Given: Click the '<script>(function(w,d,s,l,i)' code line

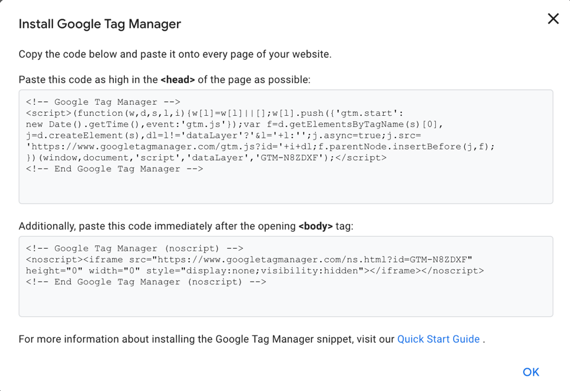Looking at the screenshot, I should [x=214, y=113].
